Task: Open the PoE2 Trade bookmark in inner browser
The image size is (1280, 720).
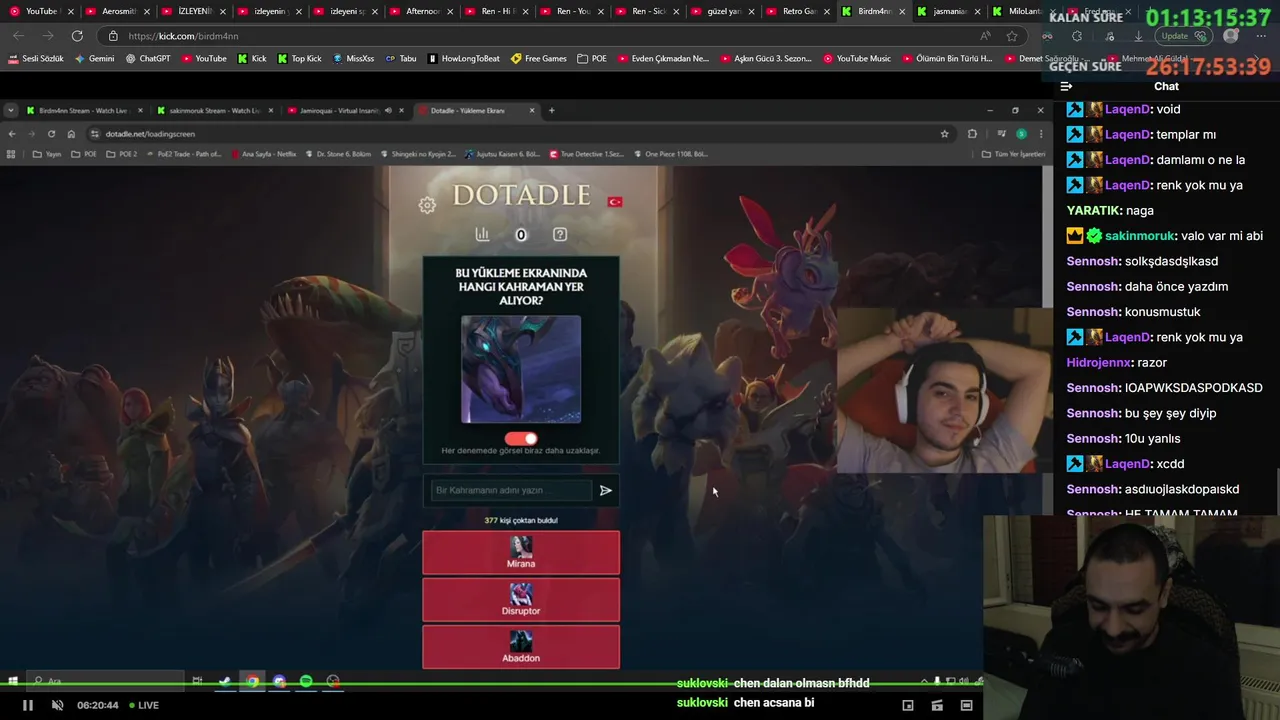Action: (x=185, y=154)
